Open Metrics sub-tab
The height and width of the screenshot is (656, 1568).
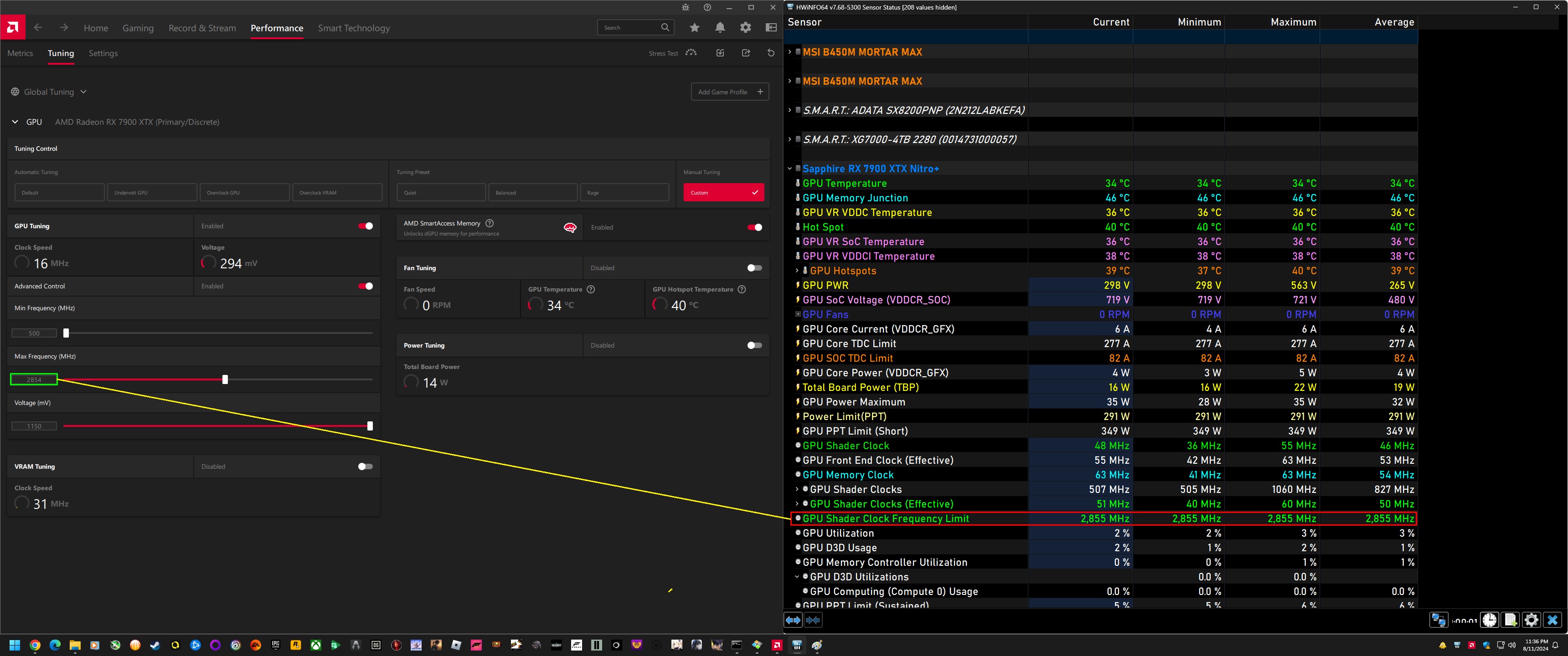(x=20, y=53)
